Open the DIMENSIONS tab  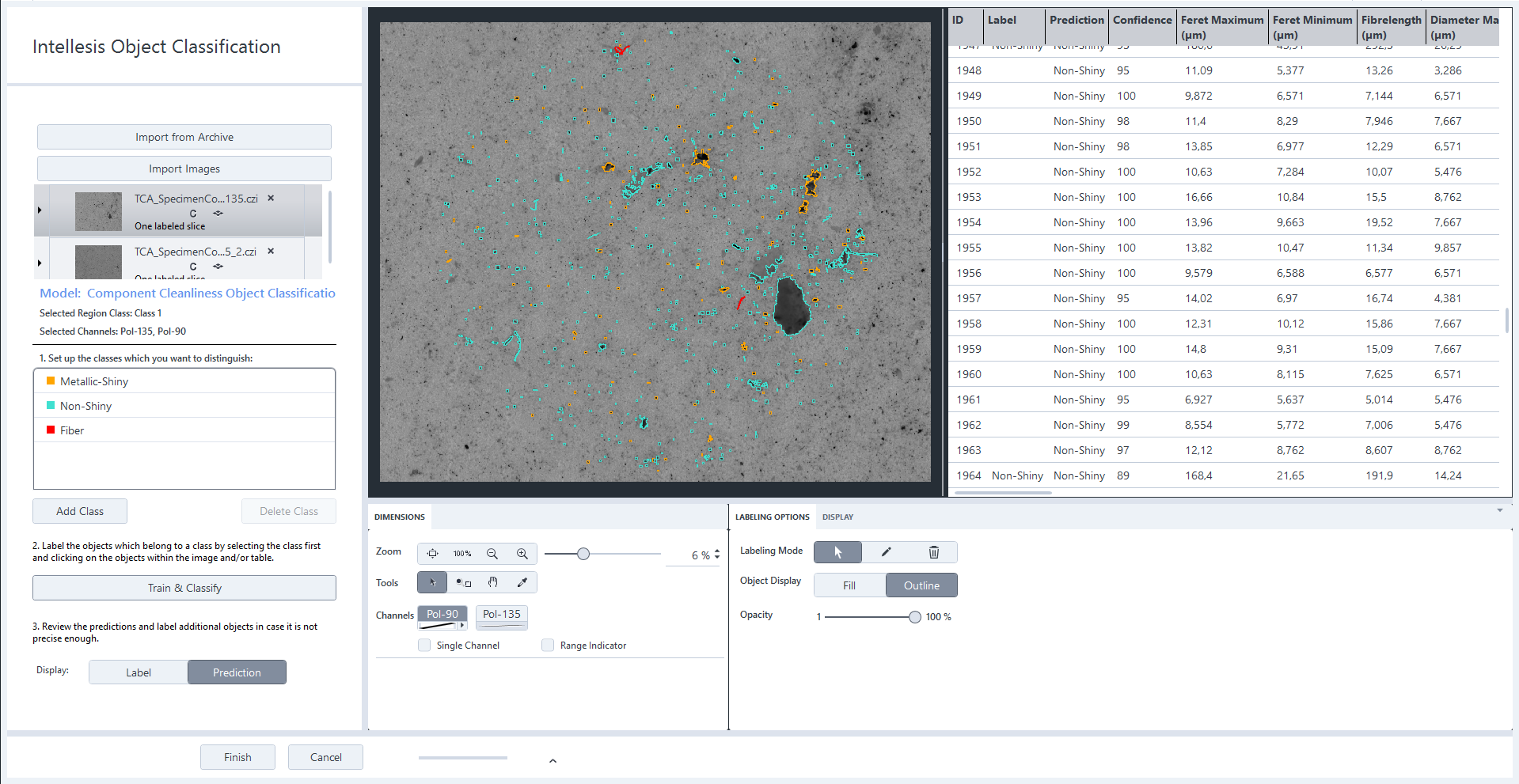(400, 517)
